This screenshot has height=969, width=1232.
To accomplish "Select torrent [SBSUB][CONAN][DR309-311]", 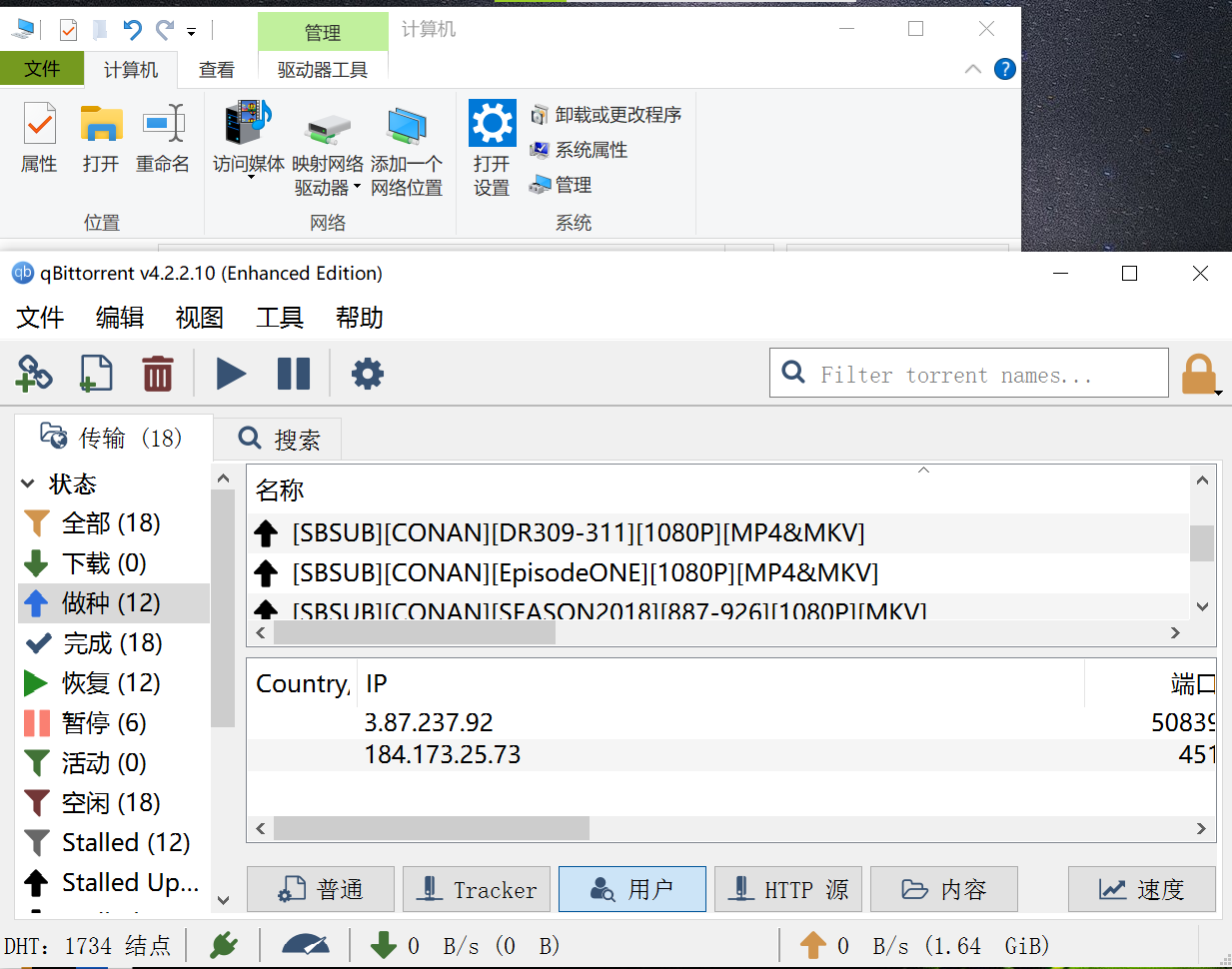I will 717,533.
